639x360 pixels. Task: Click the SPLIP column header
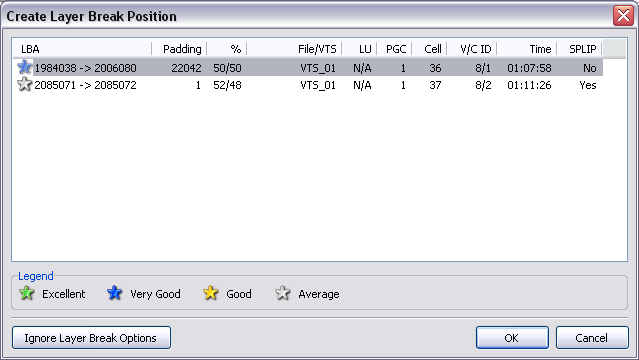[x=580, y=49]
